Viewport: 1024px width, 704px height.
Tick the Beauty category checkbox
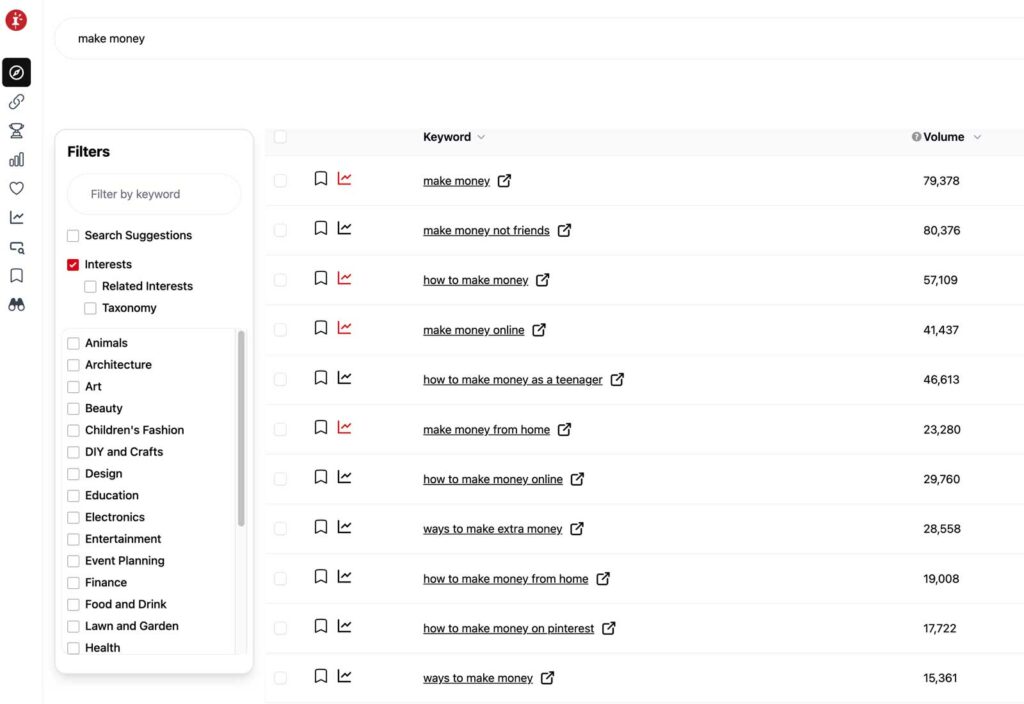73,409
